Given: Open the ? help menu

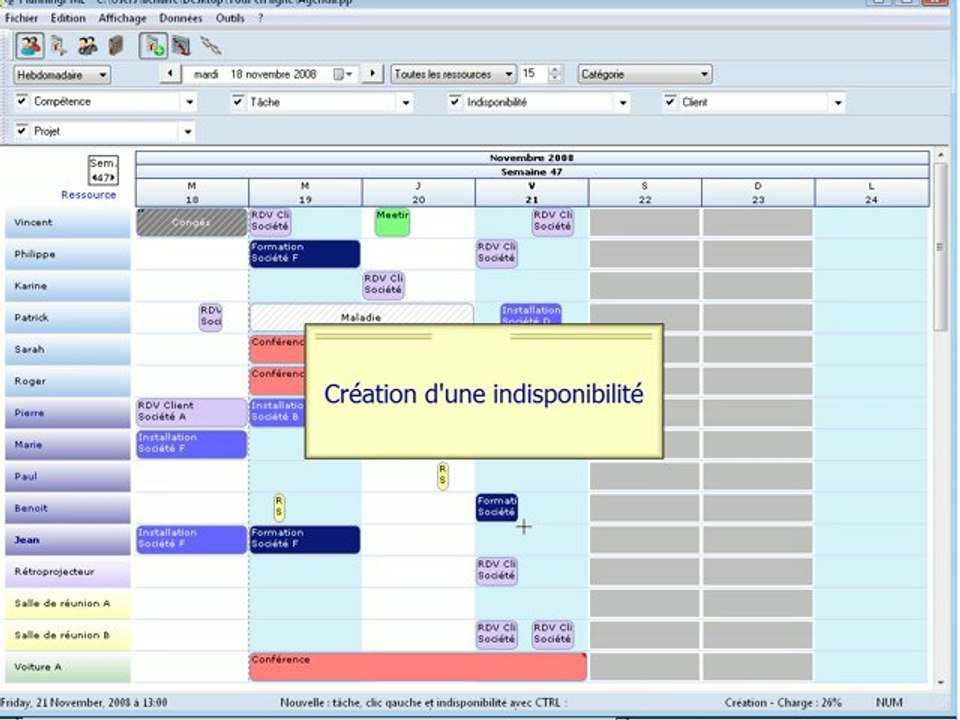Looking at the screenshot, I should point(260,18).
